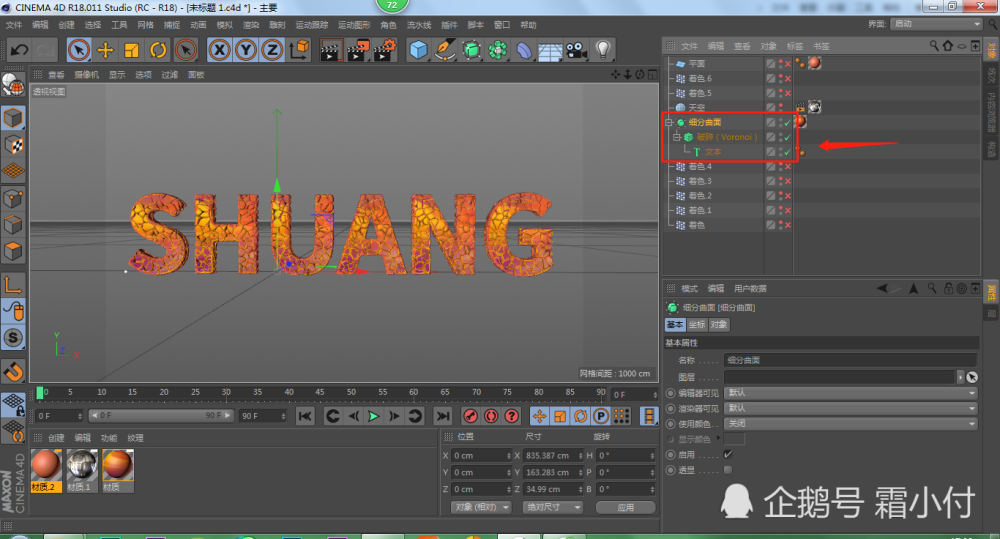1000x539 pixels.
Task: Play the animation forward
Action: [x=374, y=416]
